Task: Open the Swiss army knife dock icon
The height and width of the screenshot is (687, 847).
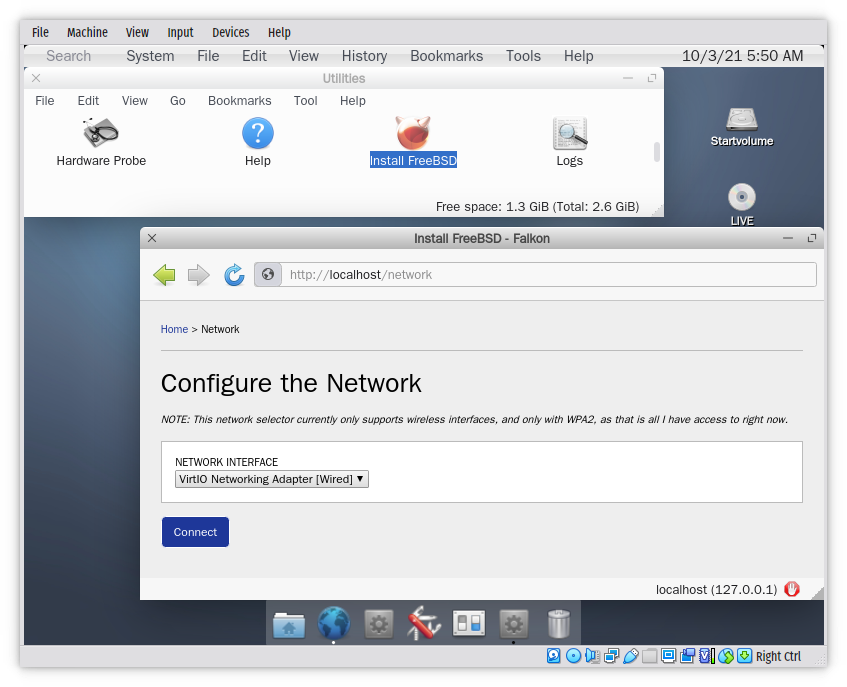Action: point(425,624)
